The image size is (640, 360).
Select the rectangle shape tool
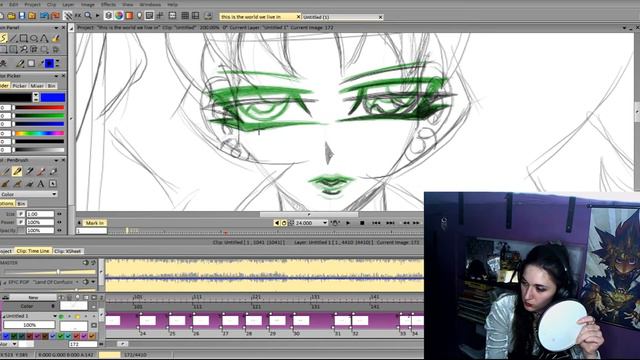tap(24, 38)
